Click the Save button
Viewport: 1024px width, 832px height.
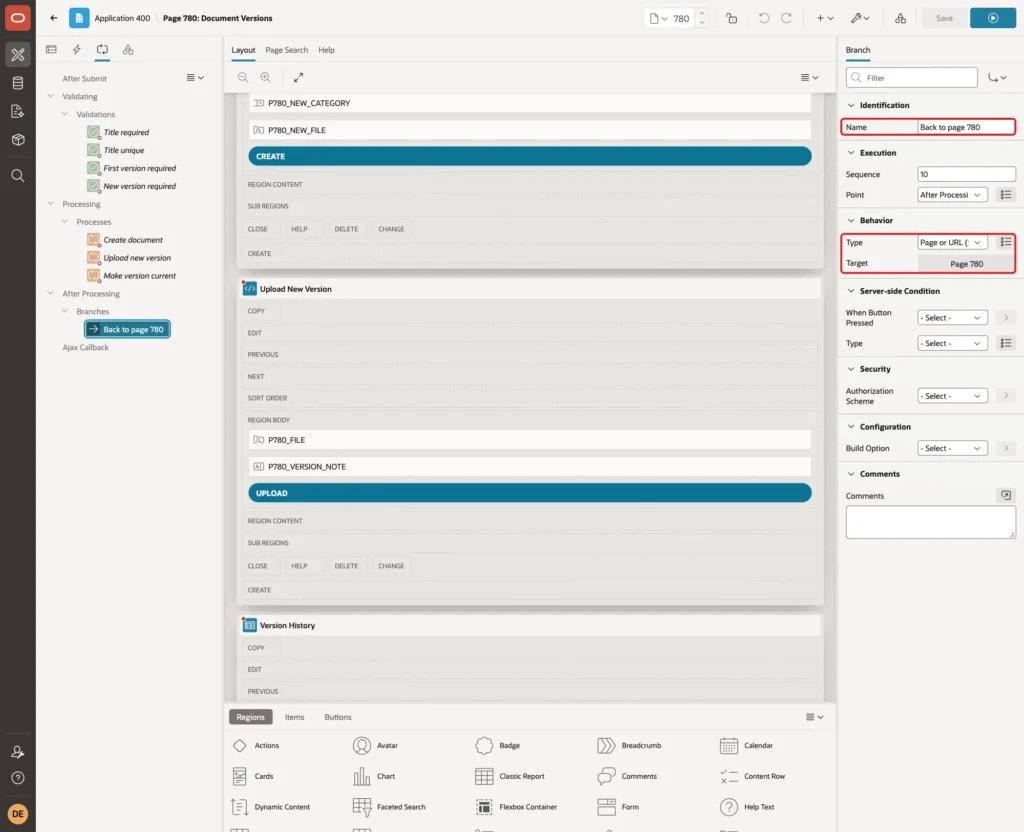(944, 18)
